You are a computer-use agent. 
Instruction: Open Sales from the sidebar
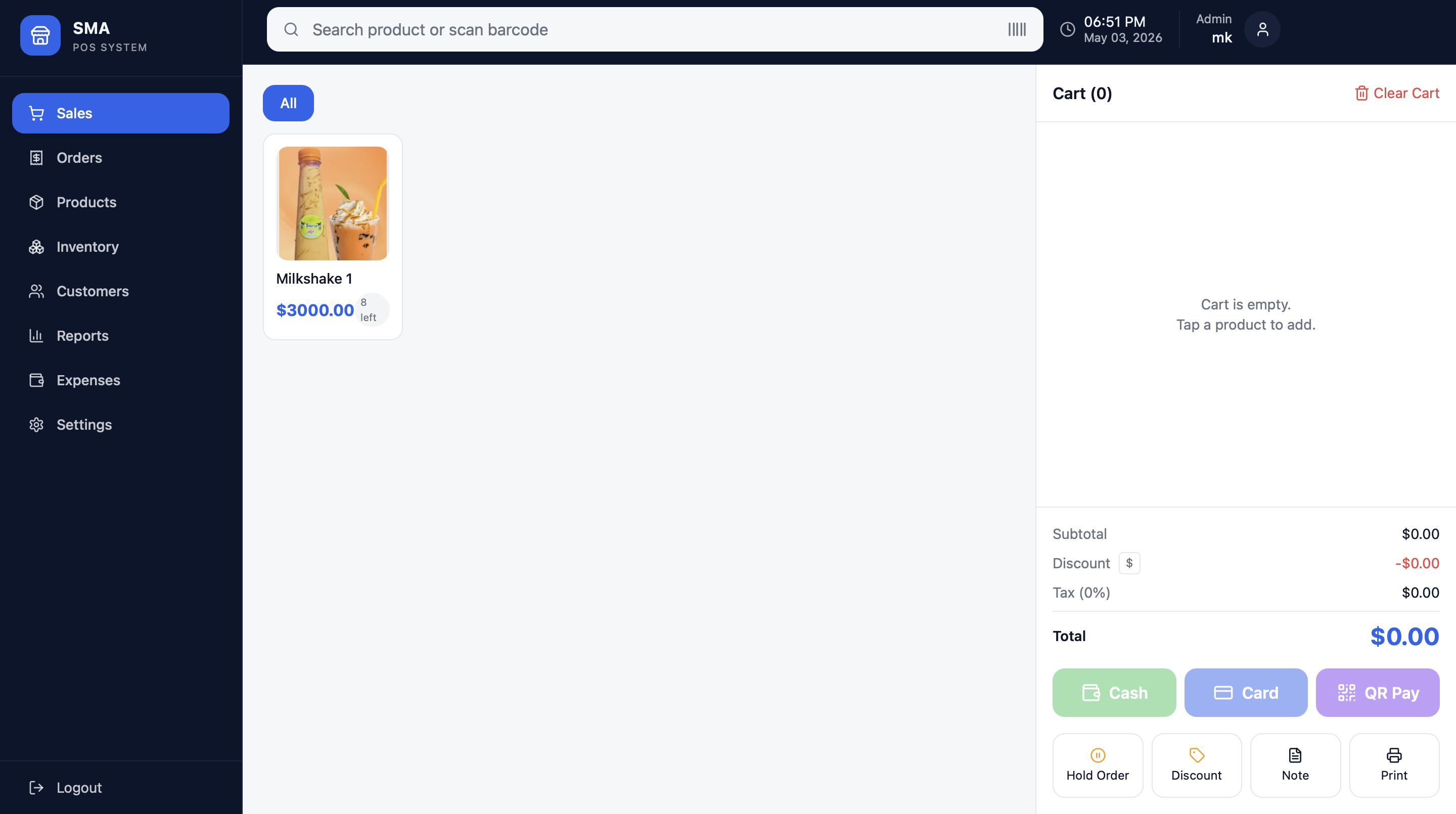tap(120, 113)
